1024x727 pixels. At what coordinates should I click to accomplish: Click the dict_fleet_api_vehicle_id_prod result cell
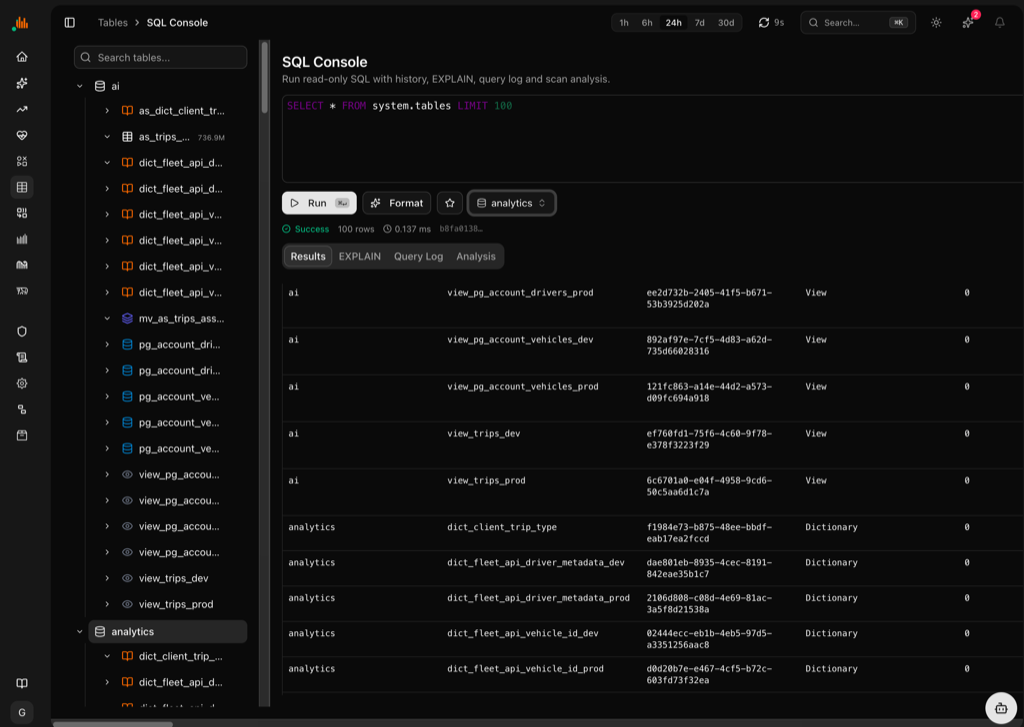point(525,669)
